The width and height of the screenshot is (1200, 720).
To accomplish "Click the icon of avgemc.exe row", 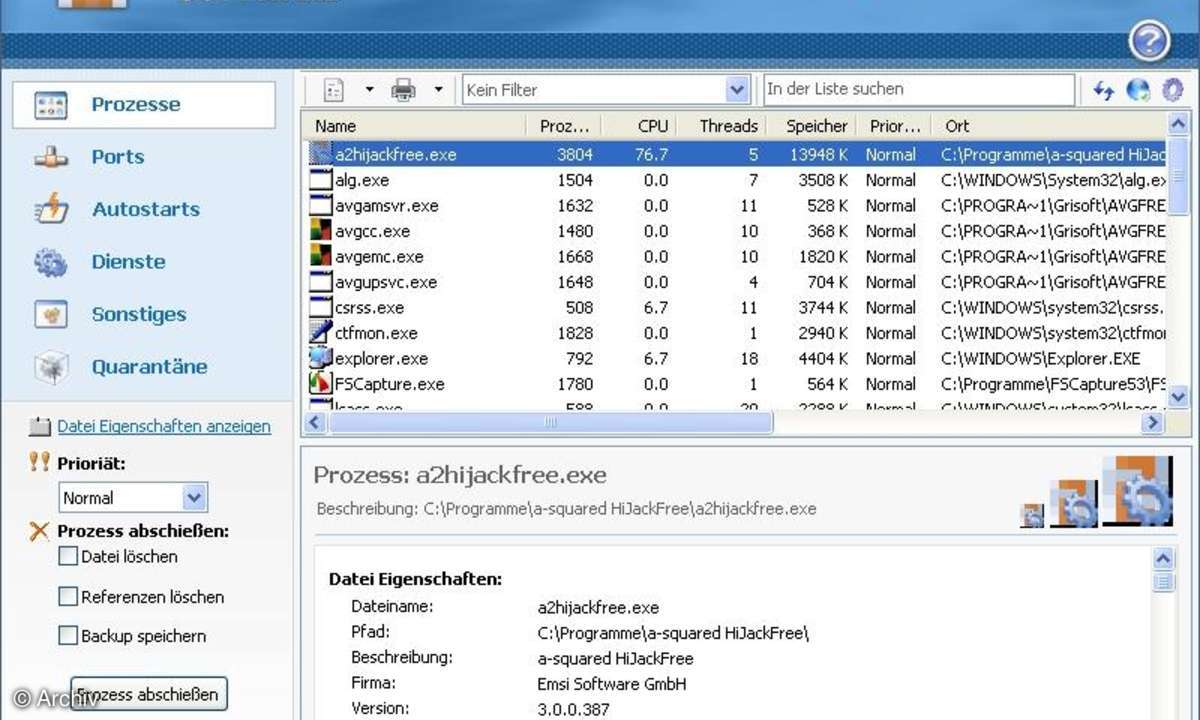I will tap(320, 257).
